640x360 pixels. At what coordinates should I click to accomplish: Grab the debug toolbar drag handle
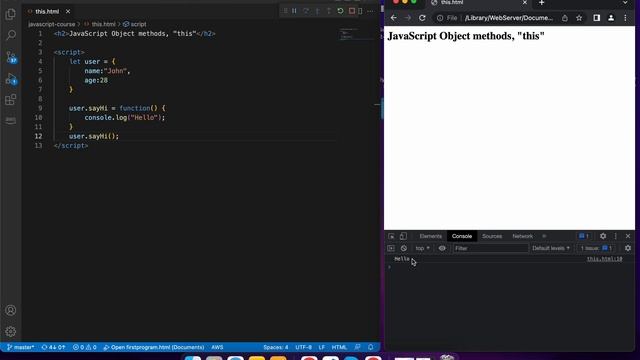[285, 11]
